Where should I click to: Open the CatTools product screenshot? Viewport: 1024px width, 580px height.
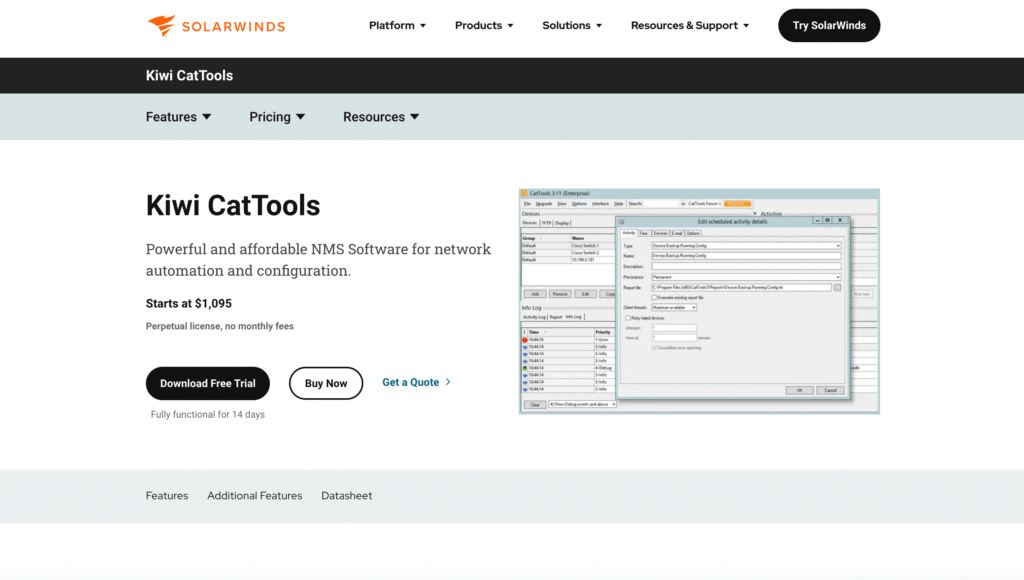(x=699, y=301)
